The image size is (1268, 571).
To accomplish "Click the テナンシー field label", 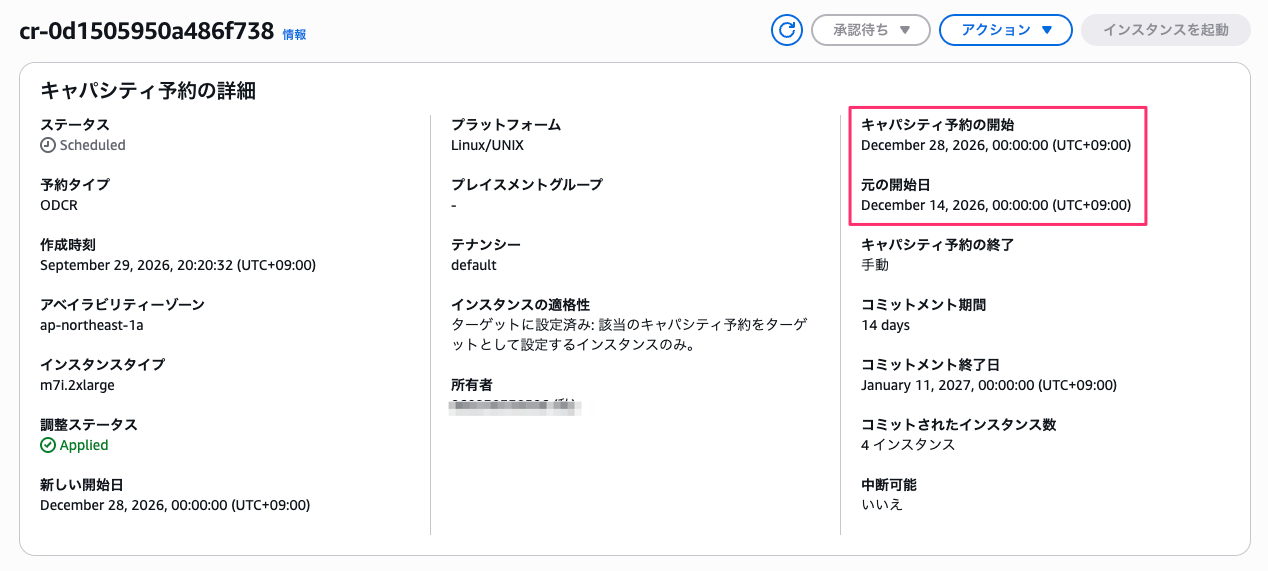I will 486,245.
